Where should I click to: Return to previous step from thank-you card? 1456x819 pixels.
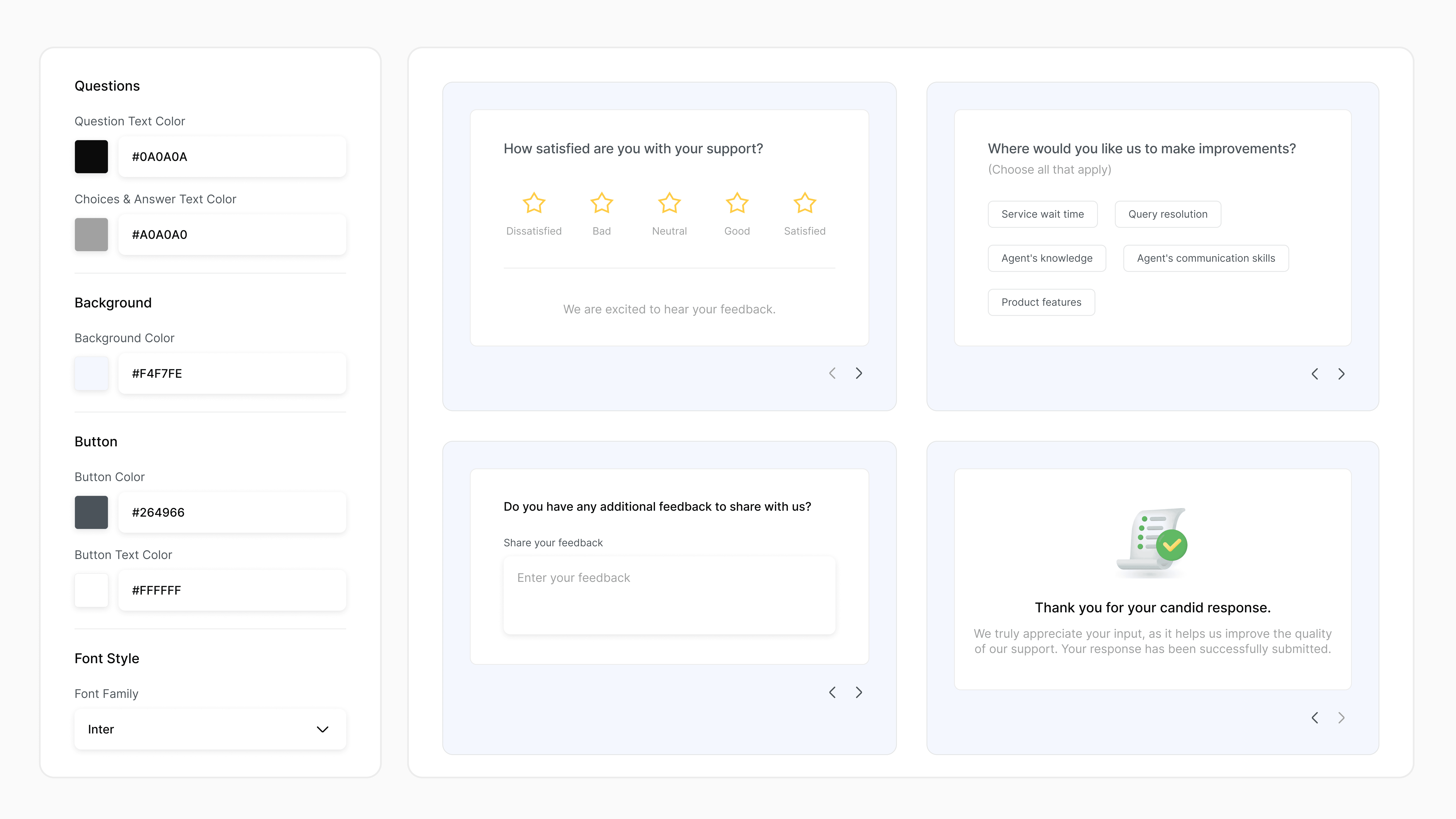point(1315,718)
